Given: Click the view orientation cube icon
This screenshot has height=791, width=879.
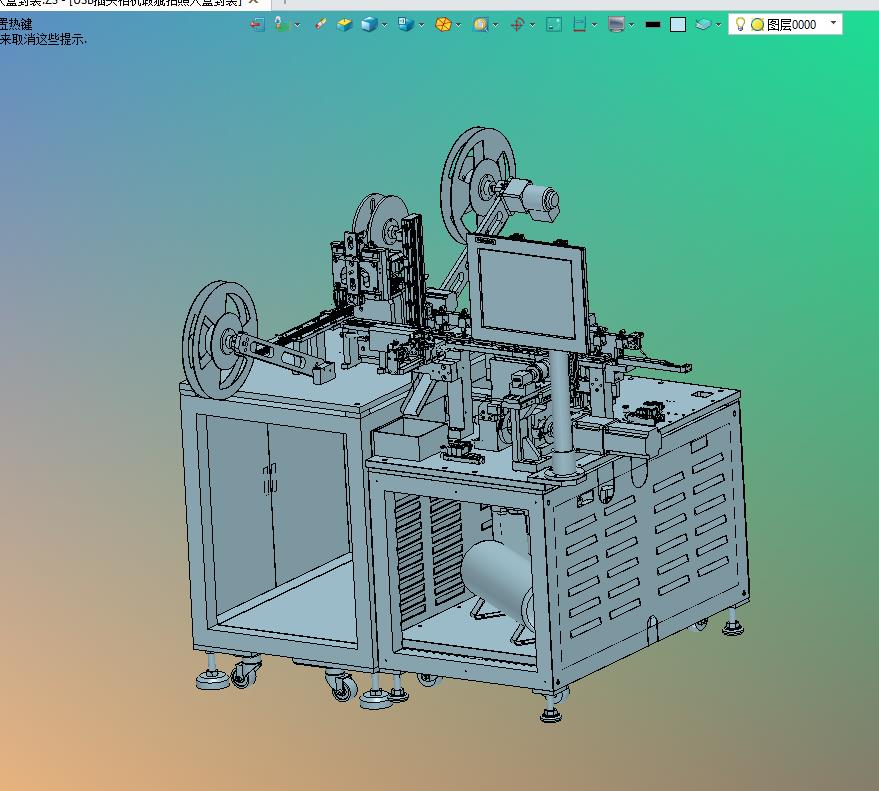Looking at the screenshot, I should coord(406,24).
